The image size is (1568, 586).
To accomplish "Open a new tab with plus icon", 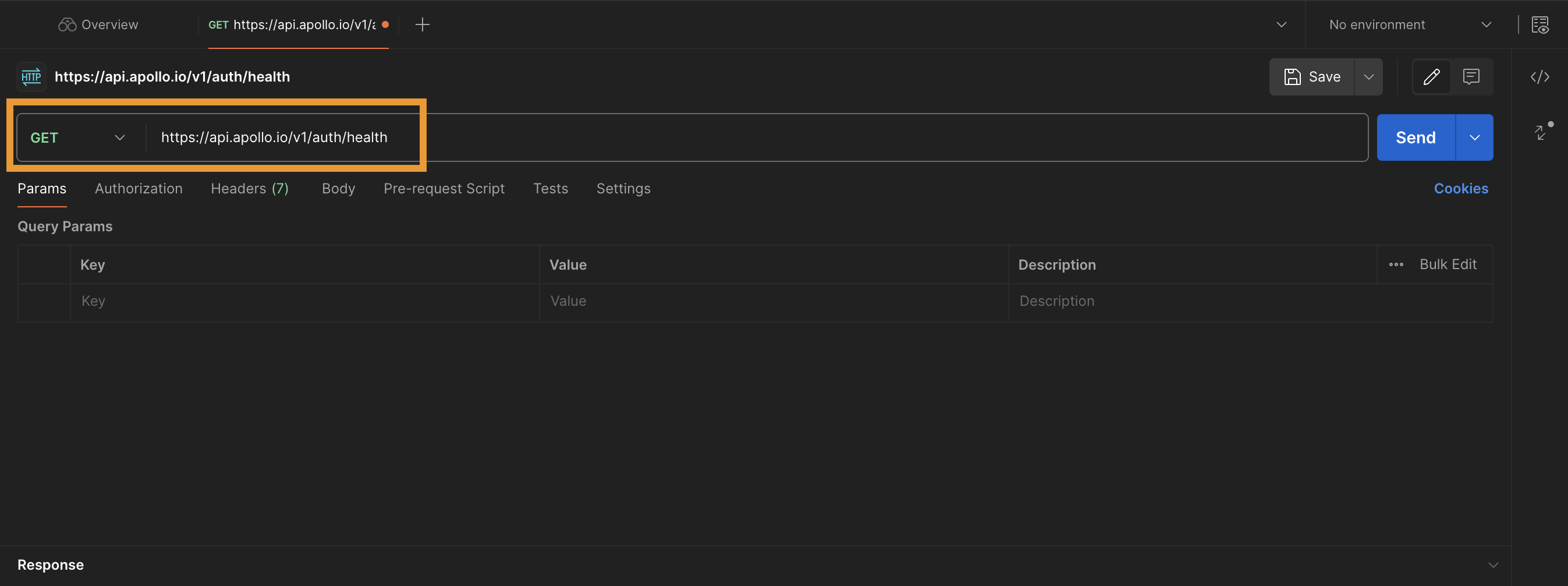I will coord(422,24).
